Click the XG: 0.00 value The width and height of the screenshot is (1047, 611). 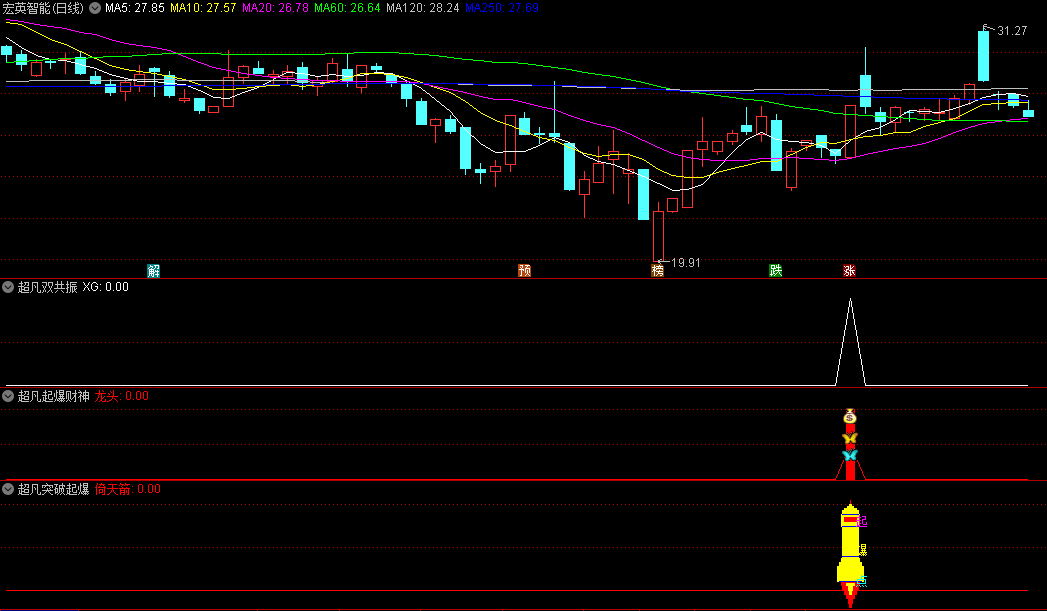[106, 287]
